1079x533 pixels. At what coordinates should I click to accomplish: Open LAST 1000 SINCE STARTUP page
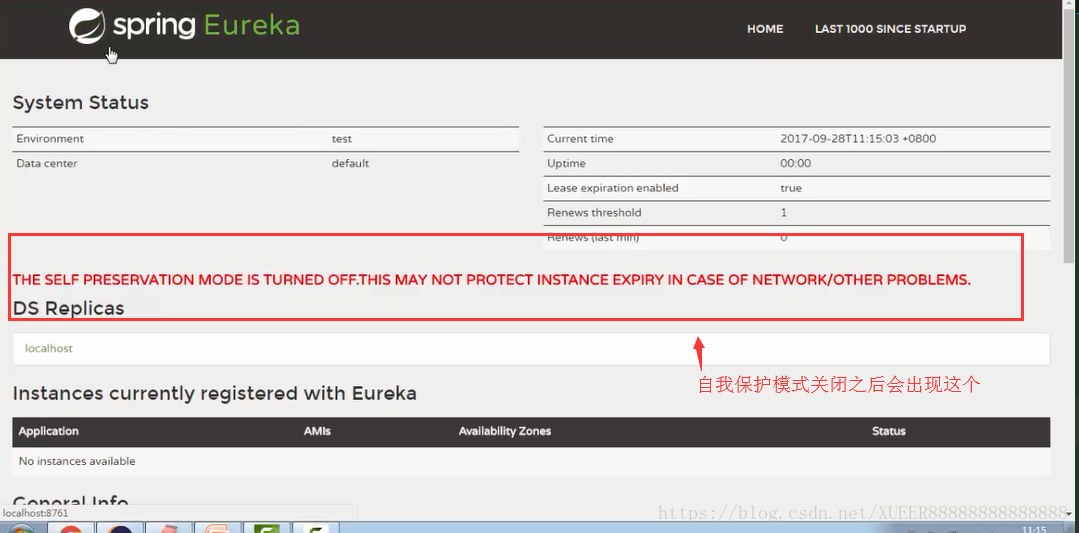[890, 29]
